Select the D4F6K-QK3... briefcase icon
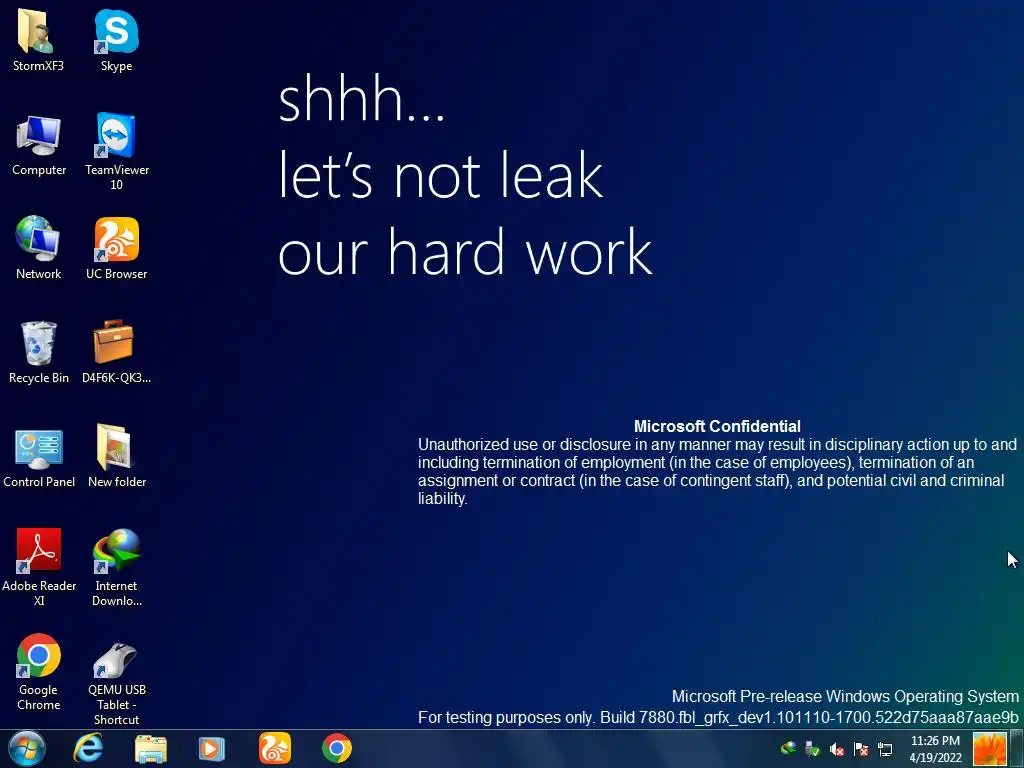 [116, 352]
